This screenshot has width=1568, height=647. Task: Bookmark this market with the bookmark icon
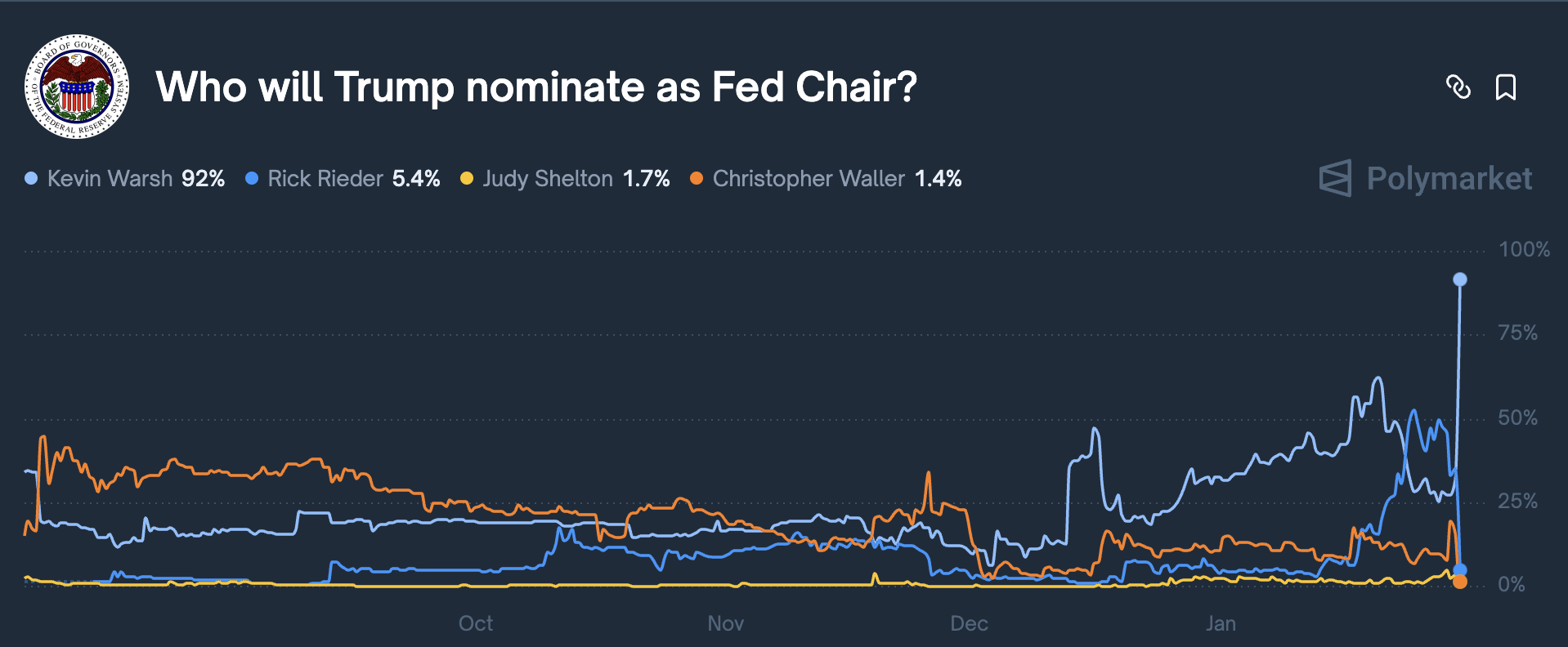(1505, 87)
